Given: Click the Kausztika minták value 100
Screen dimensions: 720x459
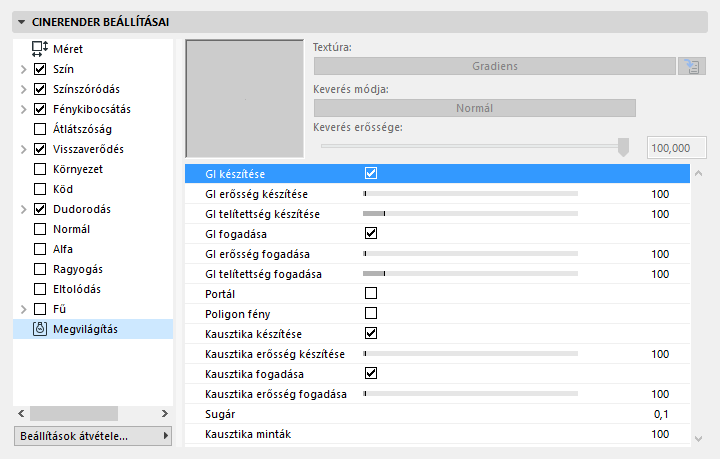Looking at the screenshot, I should click(x=660, y=434).
